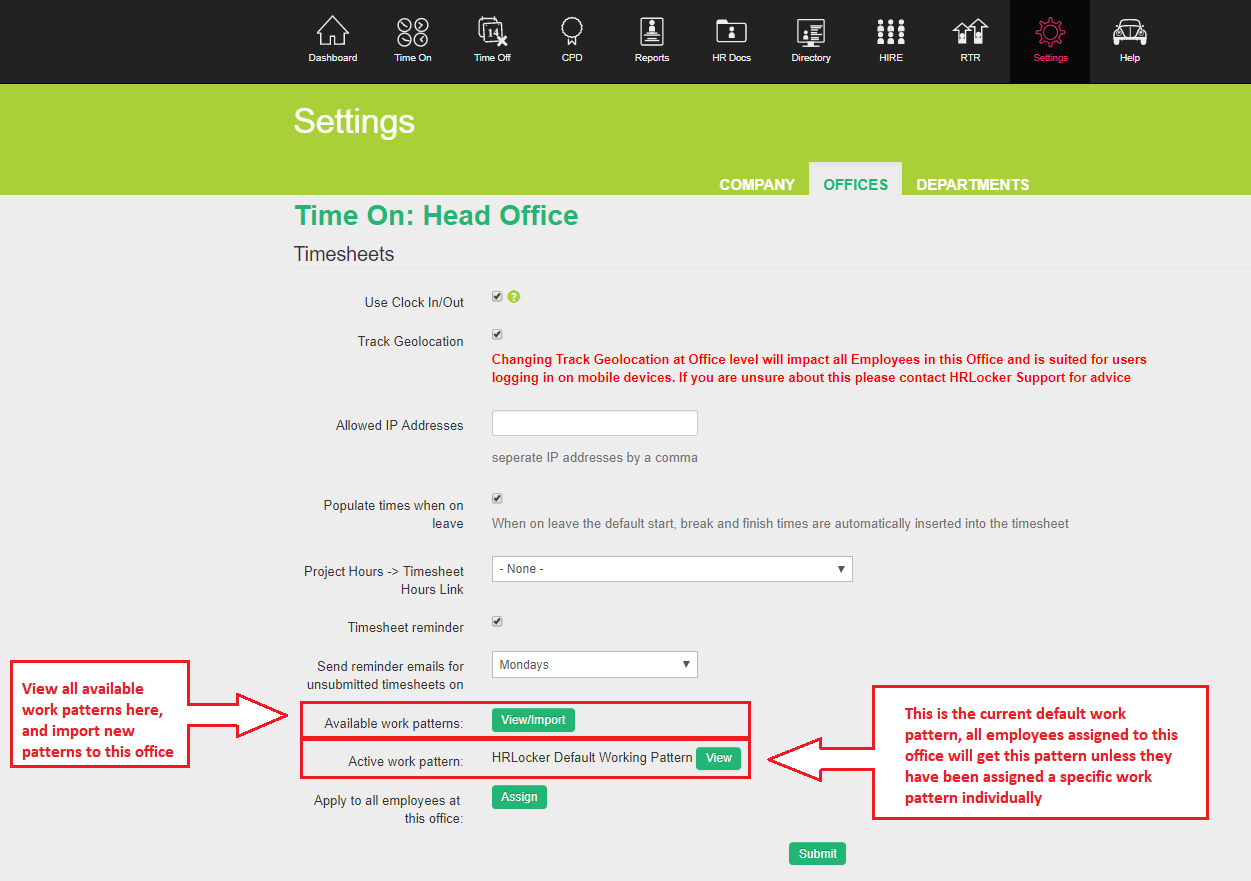Toggle the Timesheet reminder checkbox
This screenshot has height=881, width=1251.
497,622
